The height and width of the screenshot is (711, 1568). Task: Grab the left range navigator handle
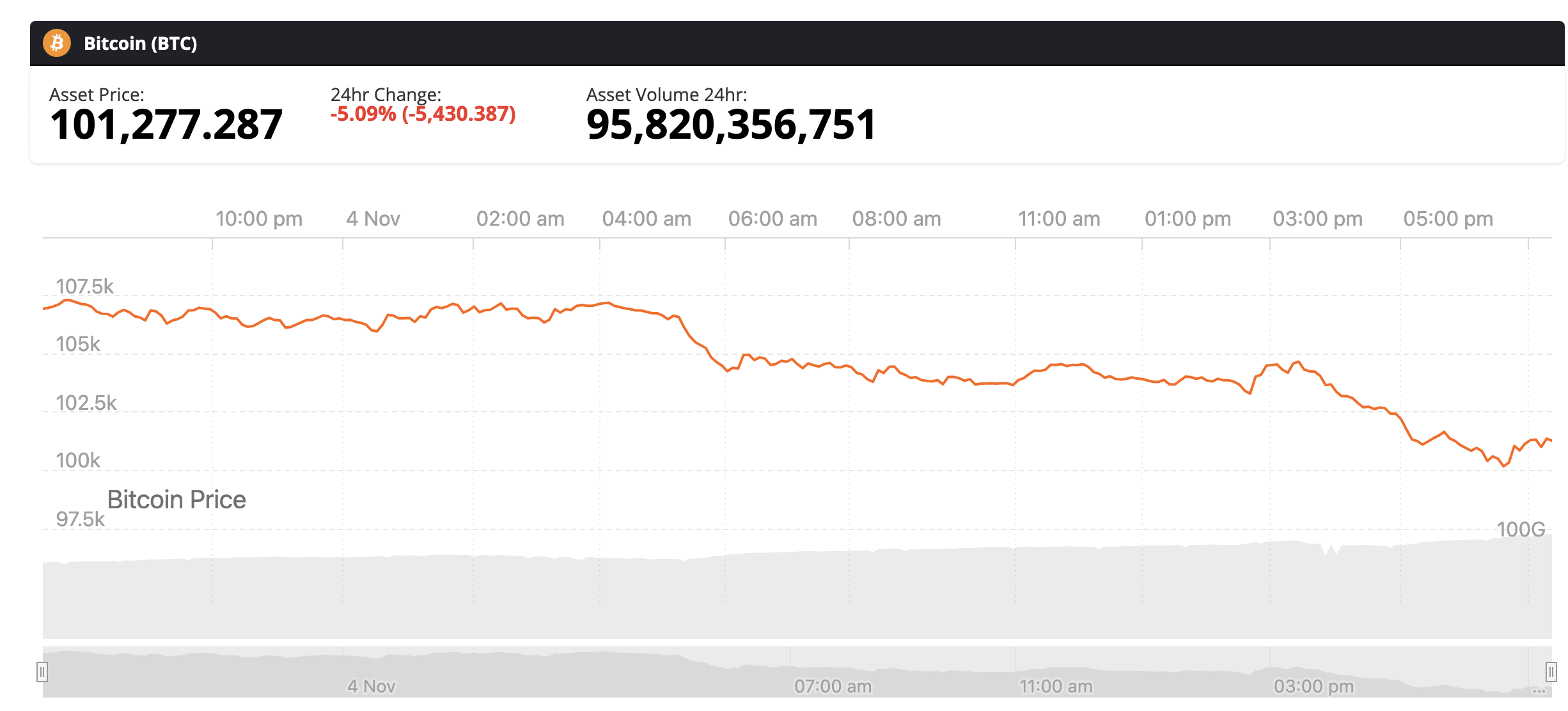(42, 672)
